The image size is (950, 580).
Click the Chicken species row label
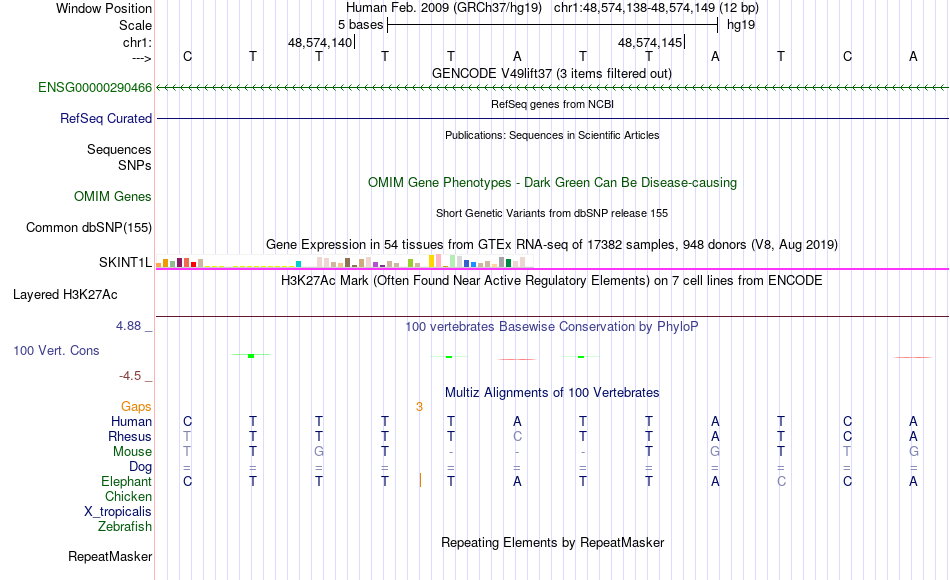128,497
